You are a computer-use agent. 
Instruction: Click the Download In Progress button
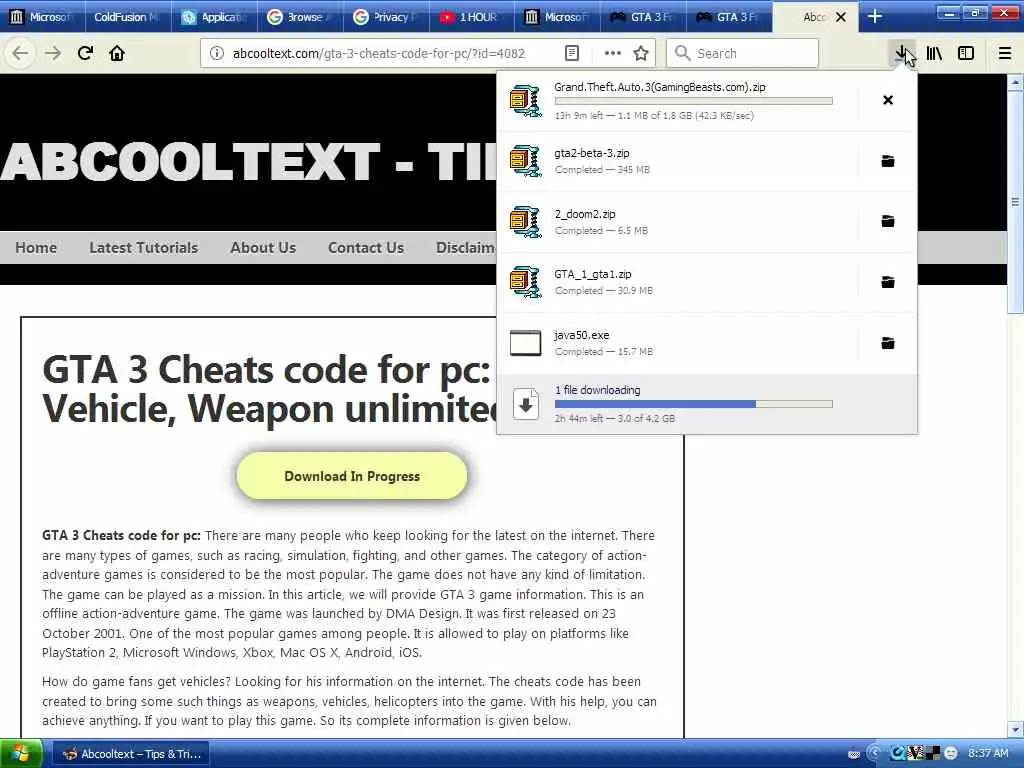pyautogui.click(x=352, y=475)
